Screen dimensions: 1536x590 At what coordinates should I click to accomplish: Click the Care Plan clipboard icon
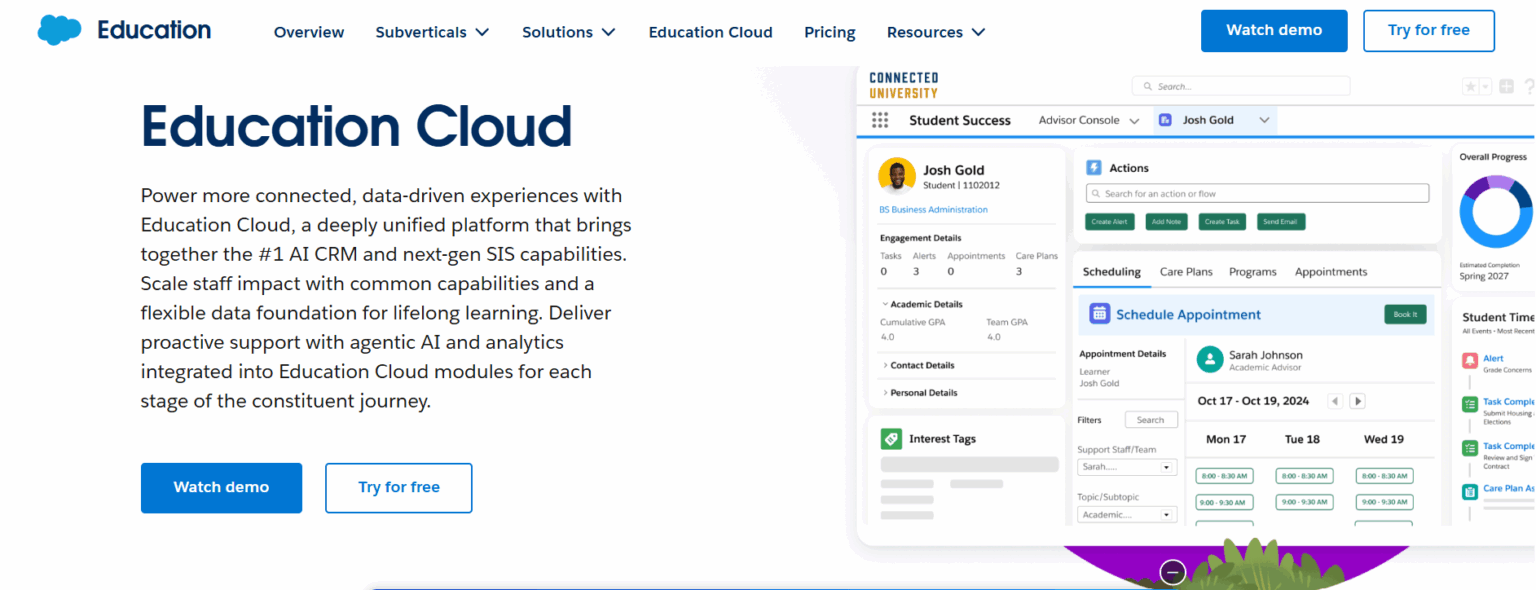1470,490
